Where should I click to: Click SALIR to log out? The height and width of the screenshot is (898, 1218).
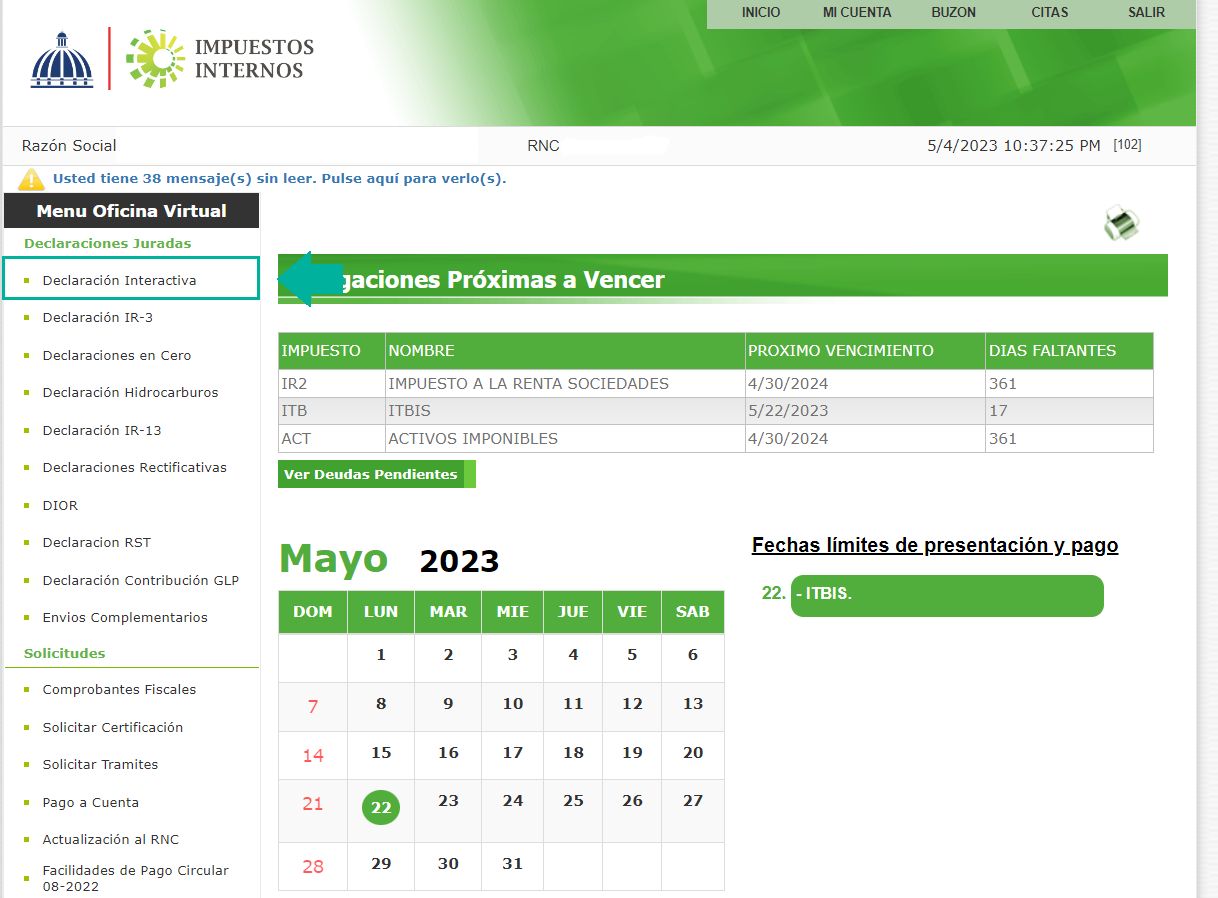click(x=1146, y=13)
